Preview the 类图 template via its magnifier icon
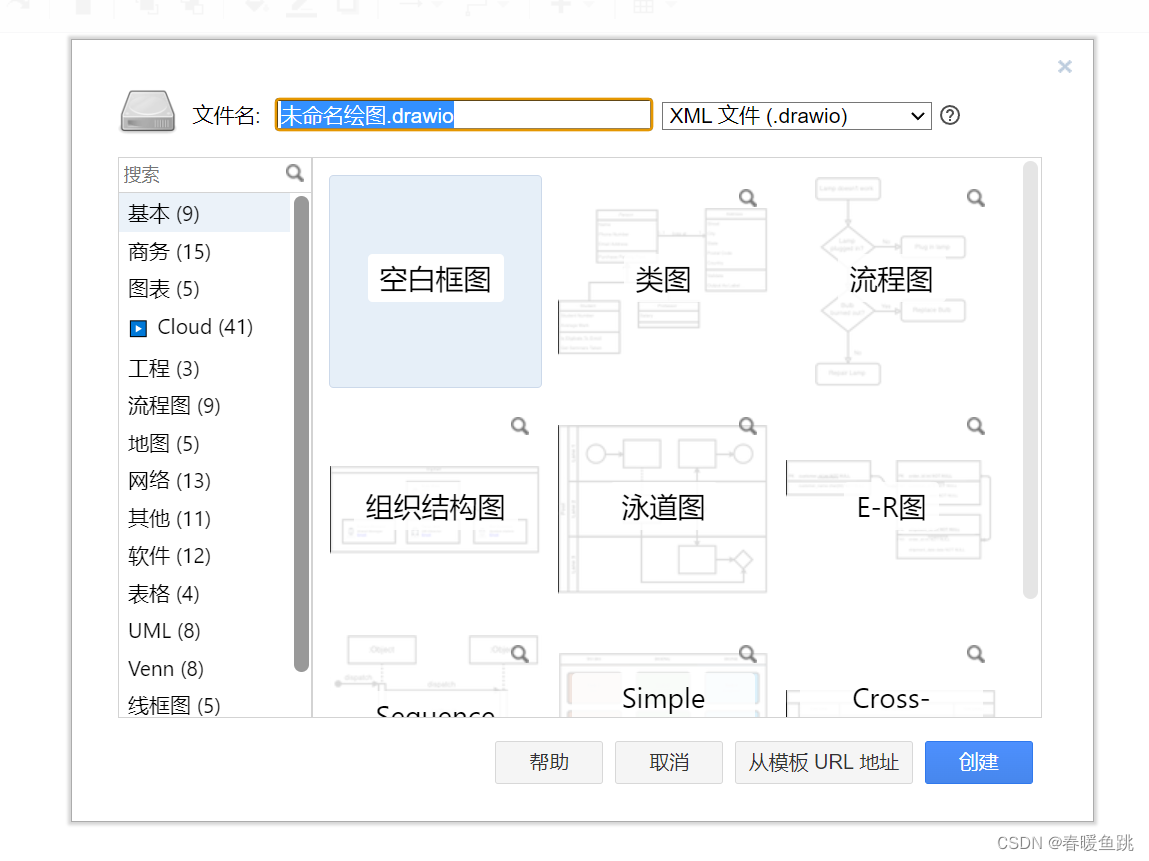 (747, 197)
